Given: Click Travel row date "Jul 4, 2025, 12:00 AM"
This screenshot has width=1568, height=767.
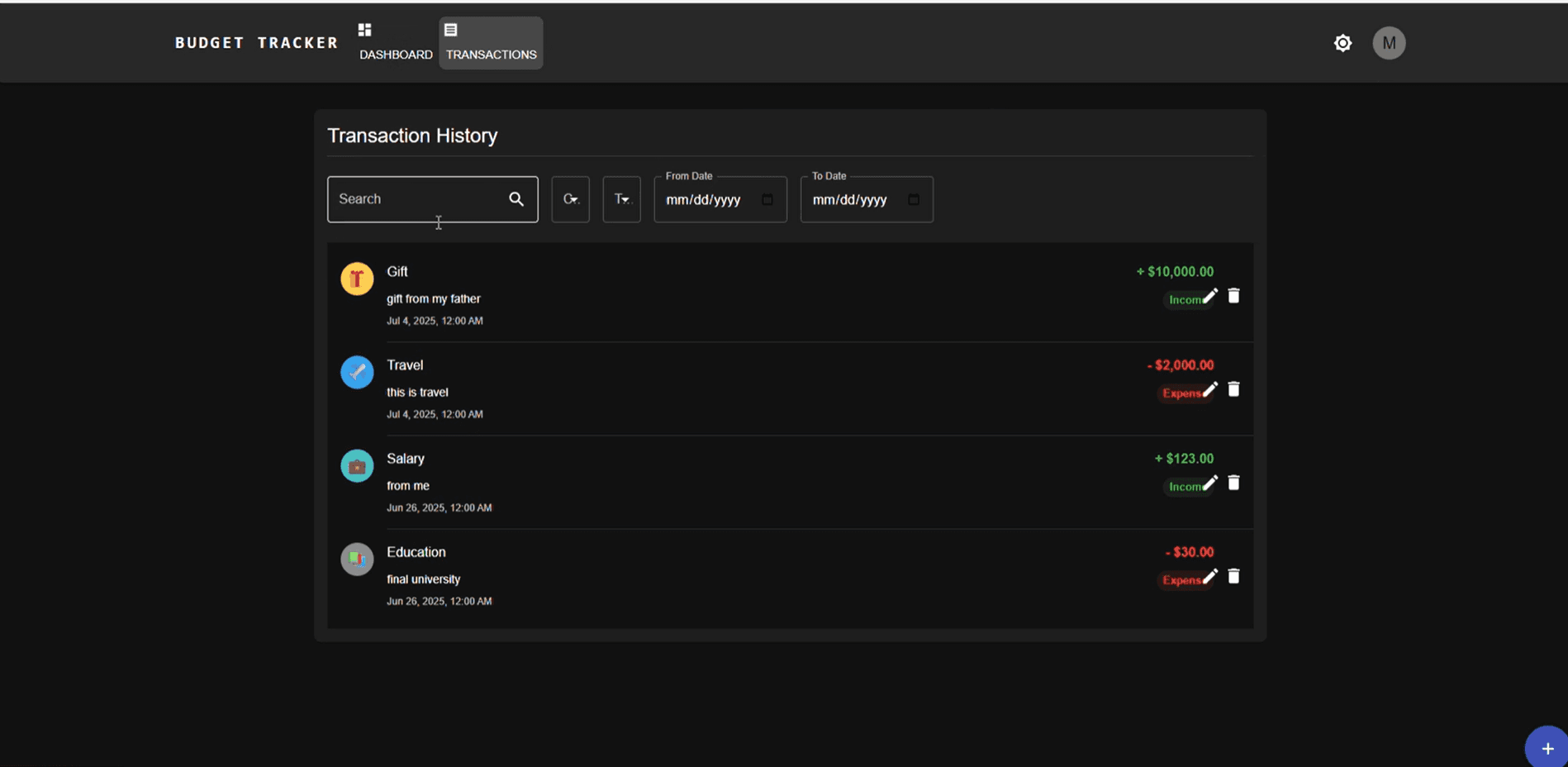Looking at the screenshot, I should 435,414.
